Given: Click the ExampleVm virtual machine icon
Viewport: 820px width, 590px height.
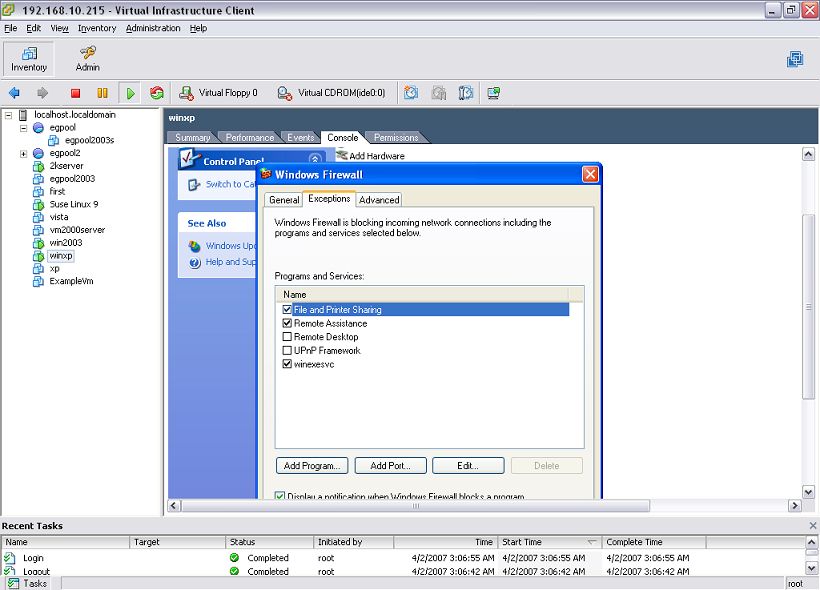Looking at the screenshot, I should tap(38, 281).
